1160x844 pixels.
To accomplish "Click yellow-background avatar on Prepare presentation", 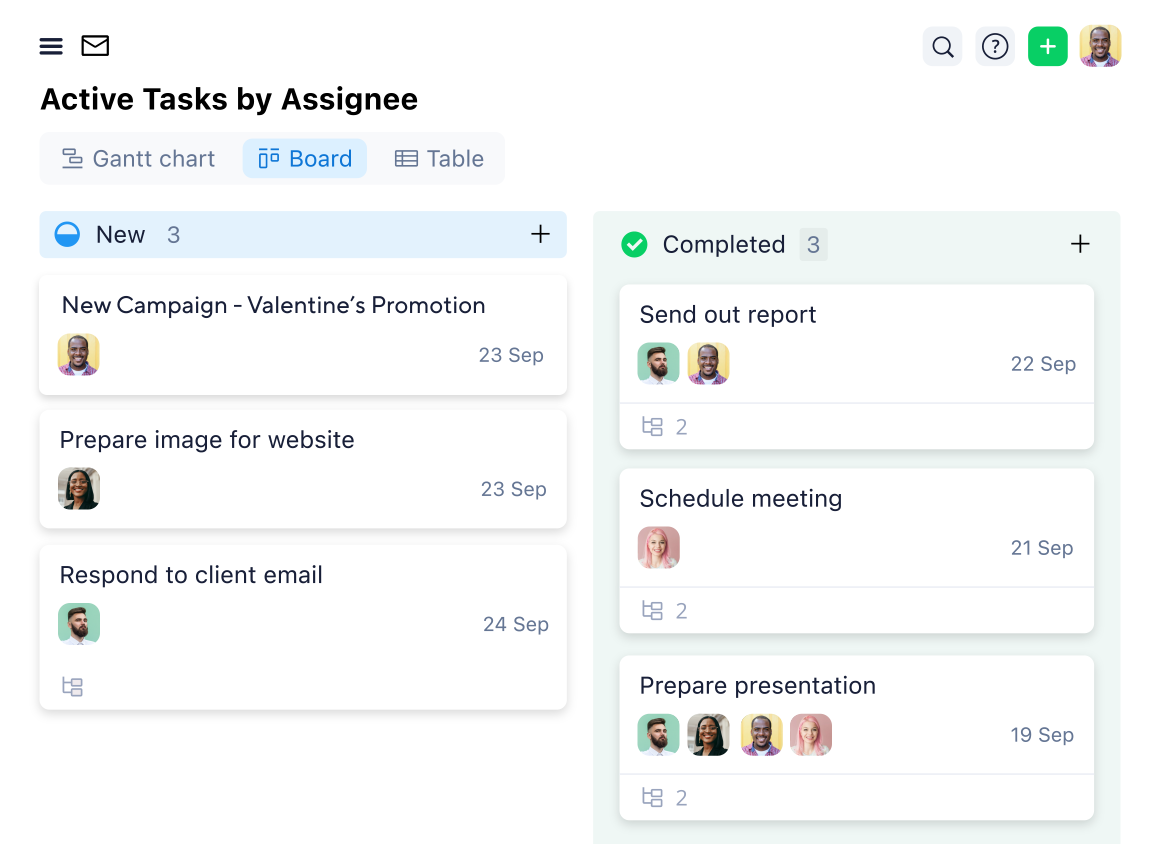I will coord(761,735).
